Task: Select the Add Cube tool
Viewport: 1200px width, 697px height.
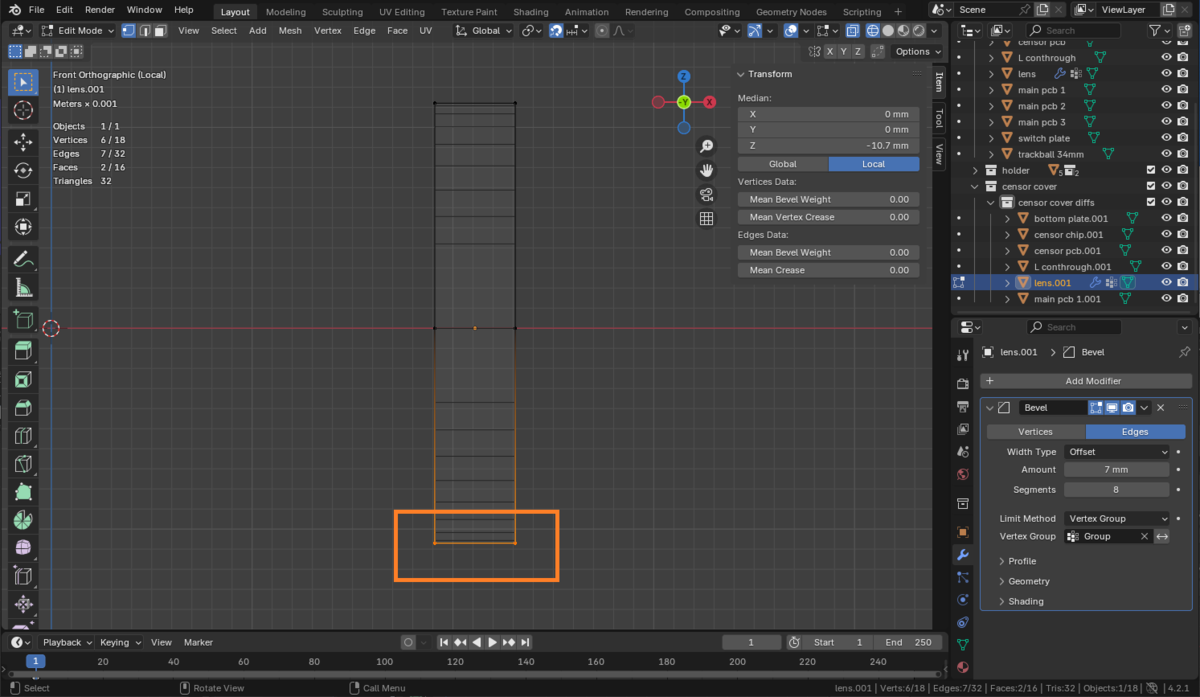Action: [x=22, y=320]
